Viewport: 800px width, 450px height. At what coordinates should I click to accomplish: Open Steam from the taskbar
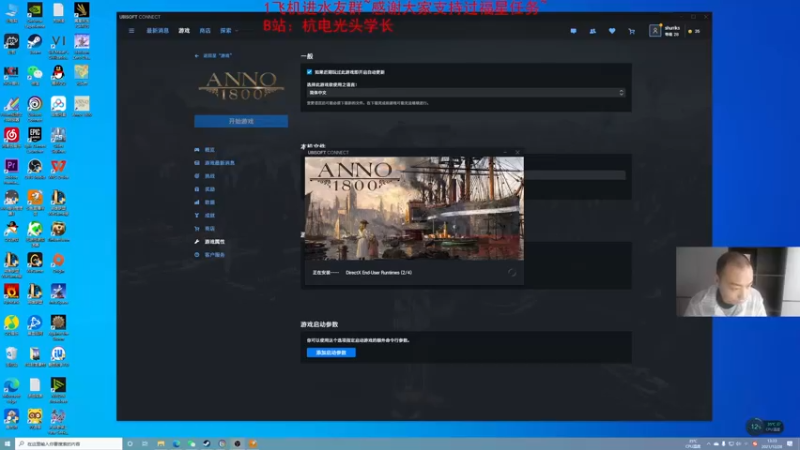pyautogui.click(x=207, y=444)
